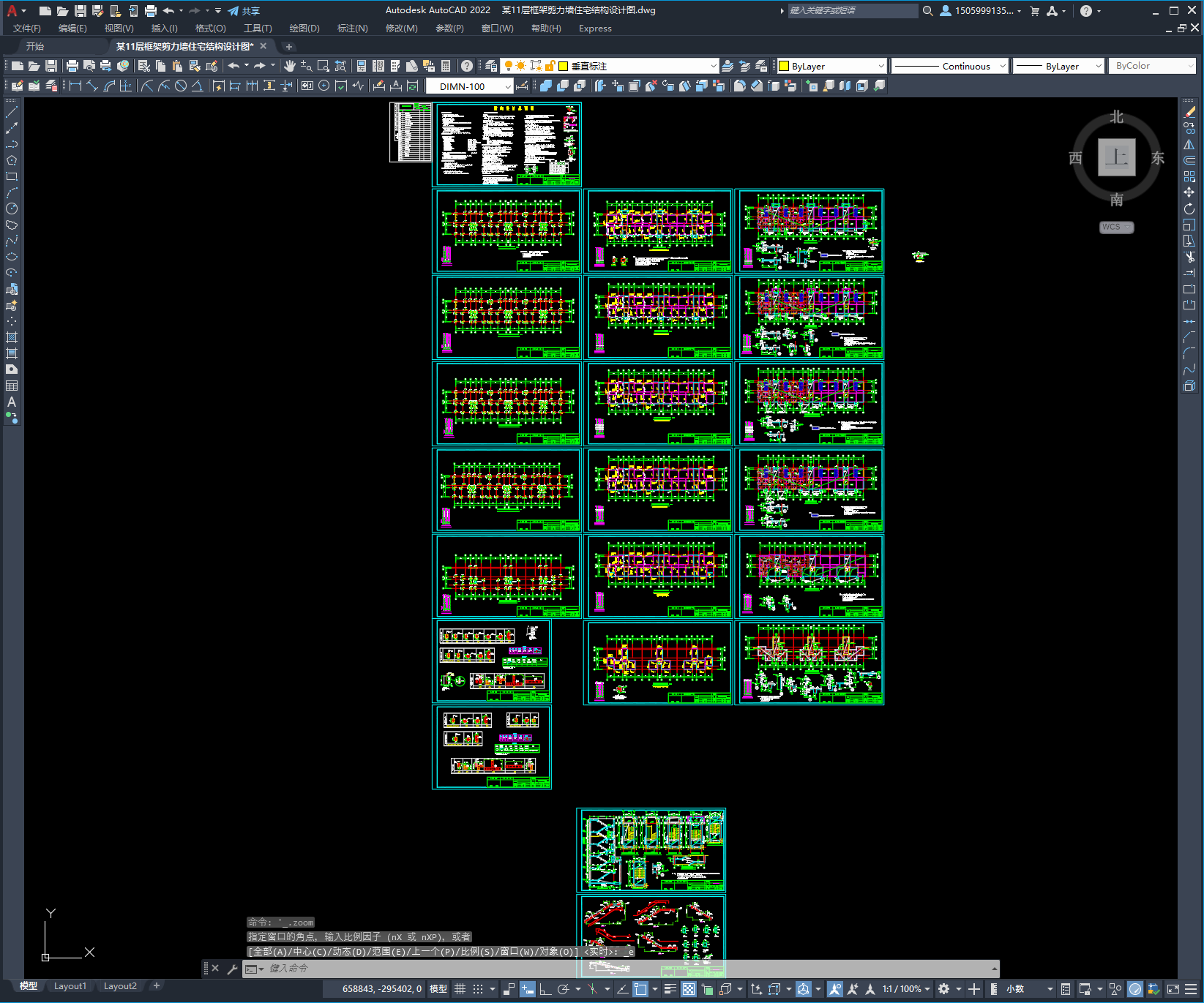Toggle dynamic input in the status bar

tap(527, 989)
